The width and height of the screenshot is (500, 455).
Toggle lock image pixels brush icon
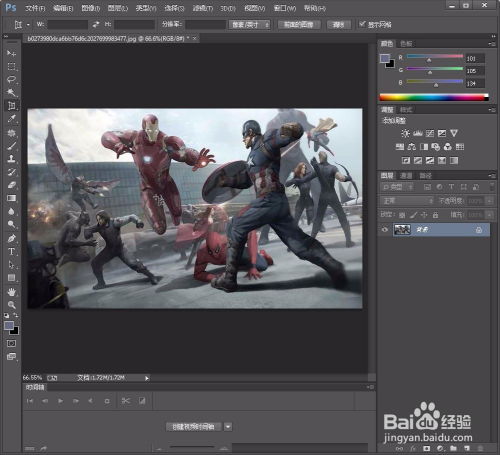(413, 215)
